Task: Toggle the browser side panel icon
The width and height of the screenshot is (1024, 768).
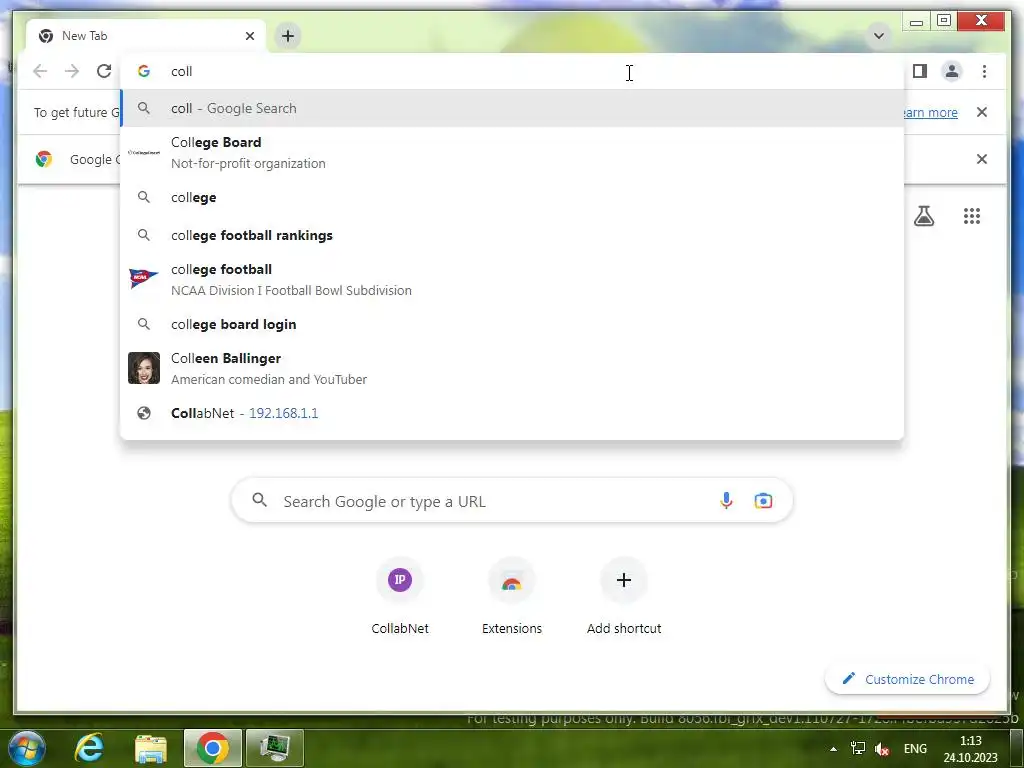Action: point(920,71)
